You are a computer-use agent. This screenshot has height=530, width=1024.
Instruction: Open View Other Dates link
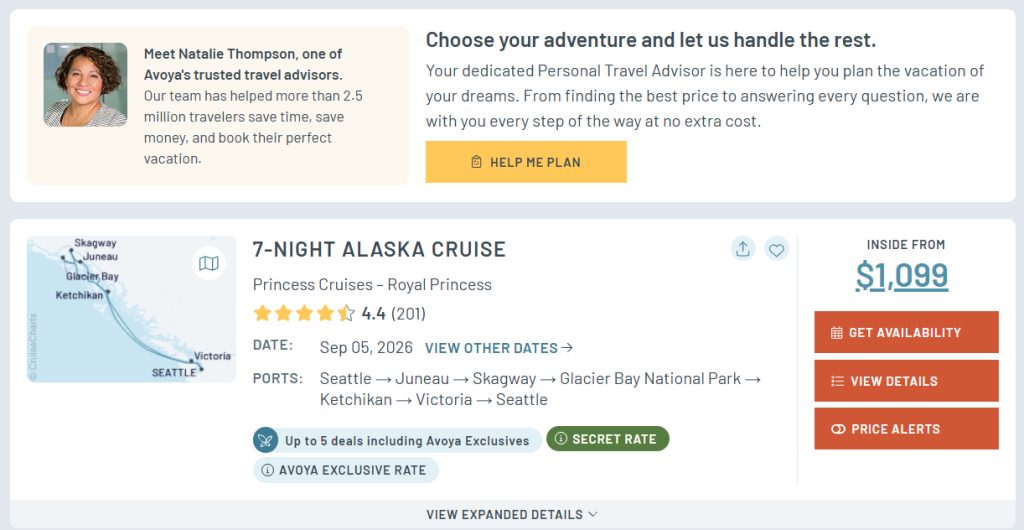(x=499, y=348)
